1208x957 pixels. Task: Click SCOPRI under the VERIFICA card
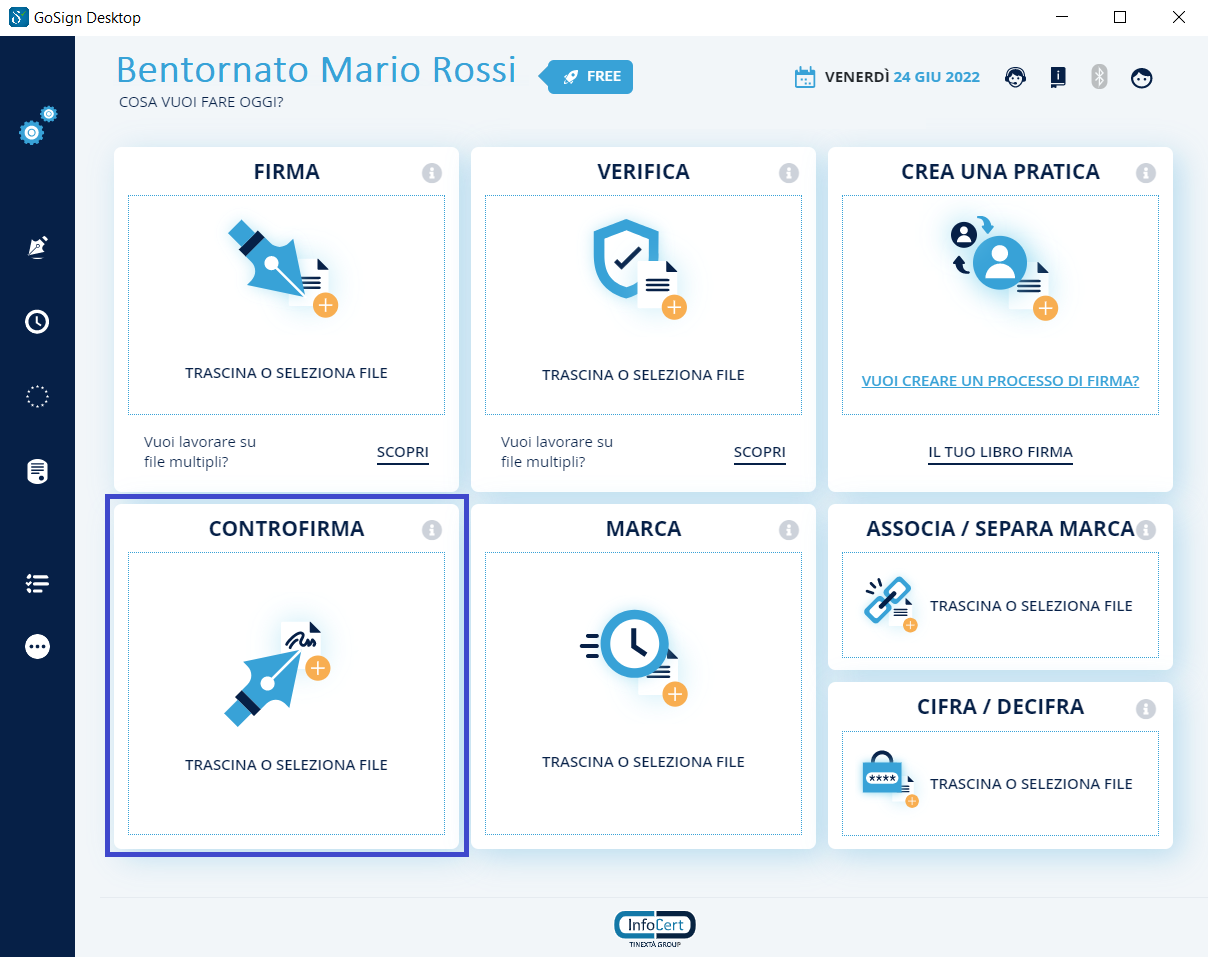pos(760,452)
